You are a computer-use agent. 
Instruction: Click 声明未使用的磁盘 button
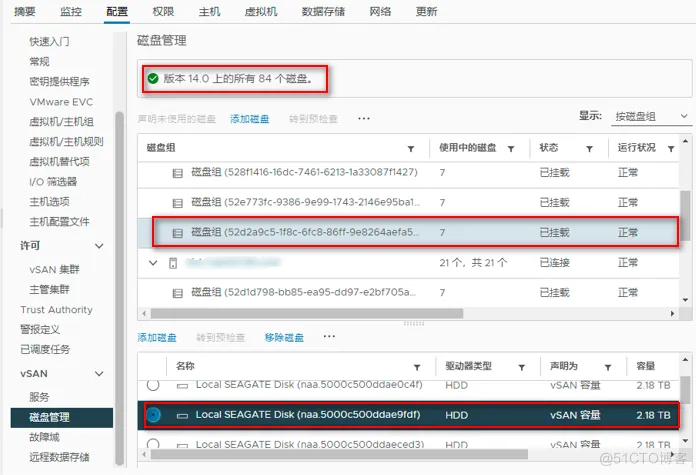[x=177, y=119]
